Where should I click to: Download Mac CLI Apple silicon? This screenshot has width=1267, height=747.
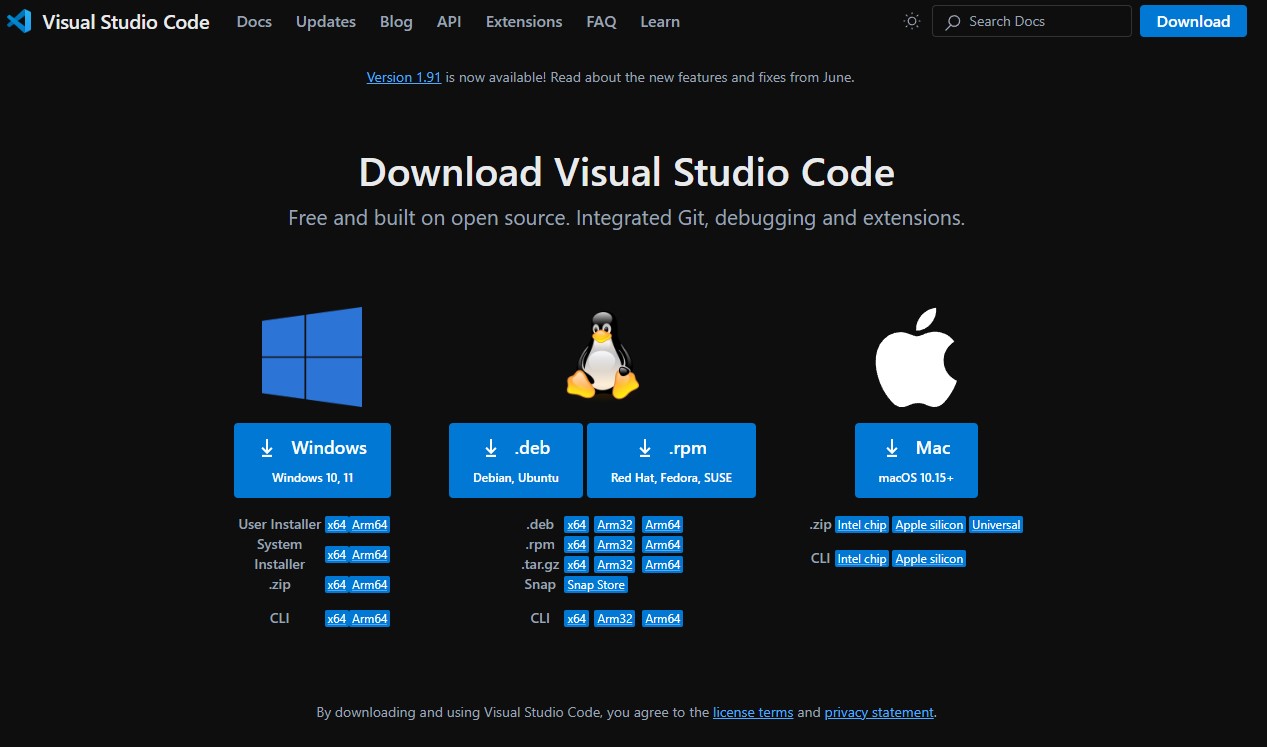929,559
